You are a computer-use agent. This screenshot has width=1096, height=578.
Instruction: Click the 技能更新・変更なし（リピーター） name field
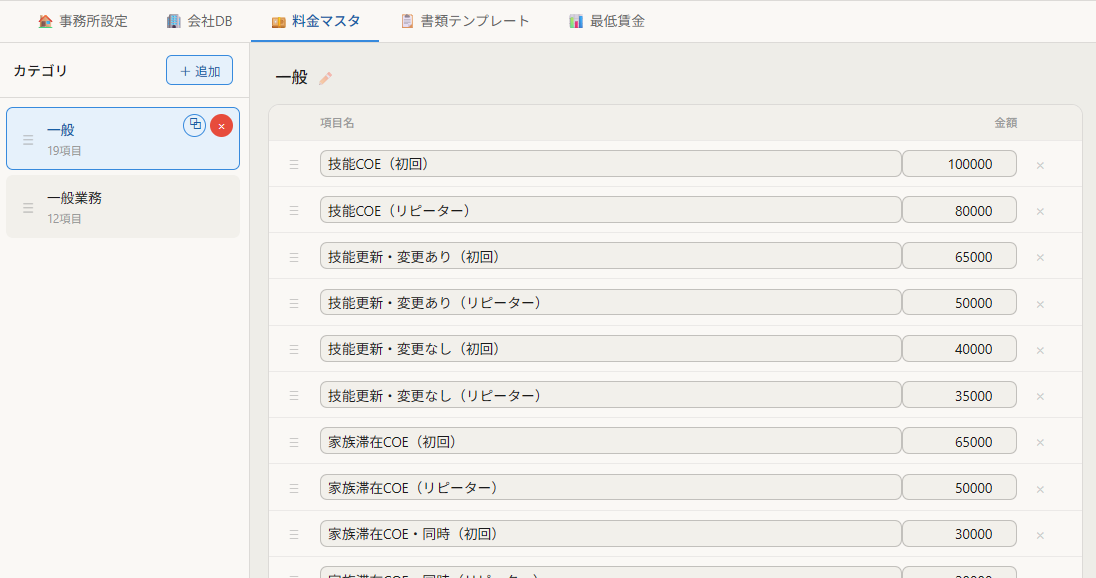point(611,395)
